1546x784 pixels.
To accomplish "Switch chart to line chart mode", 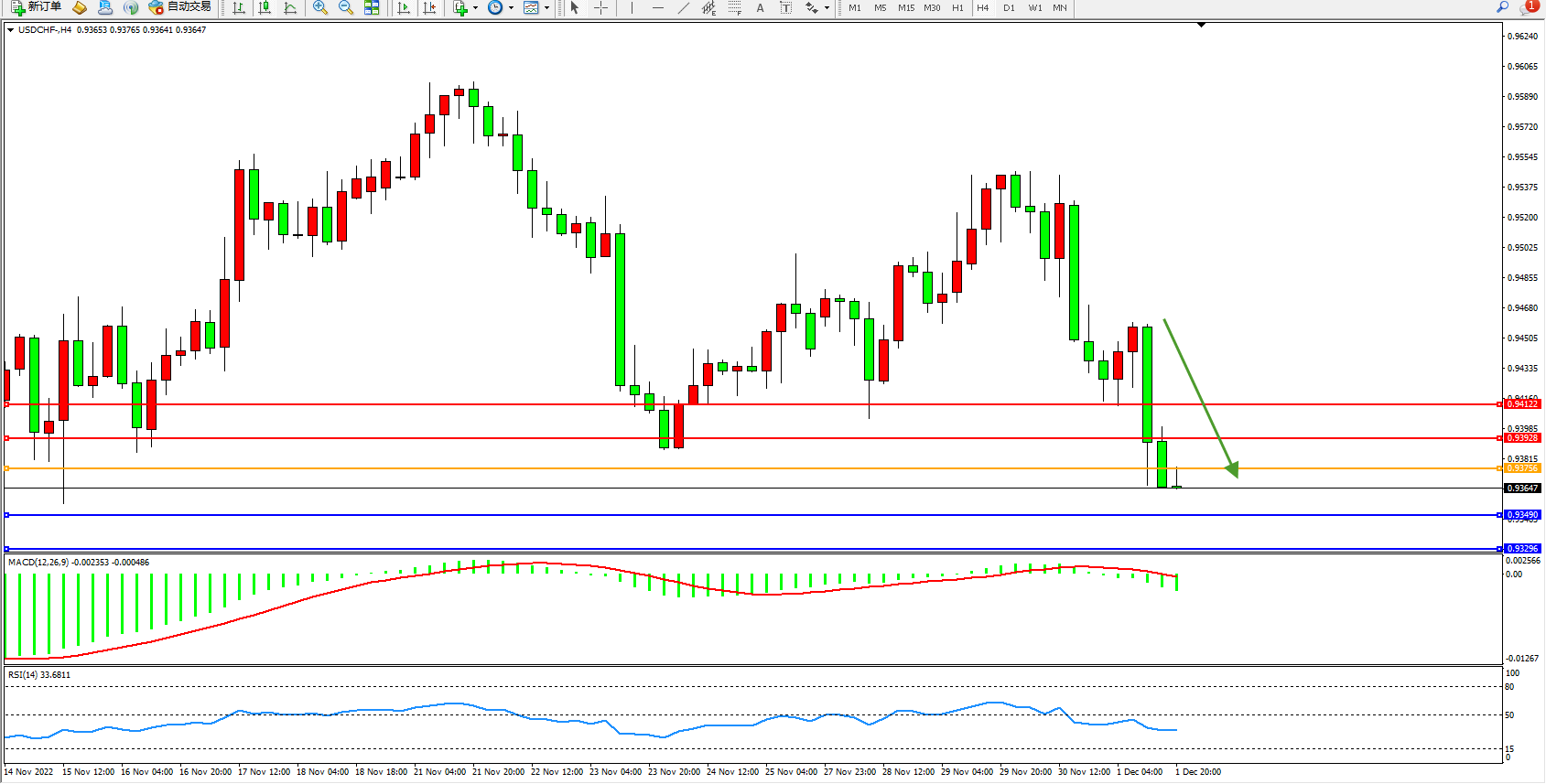I will [290, 7].
